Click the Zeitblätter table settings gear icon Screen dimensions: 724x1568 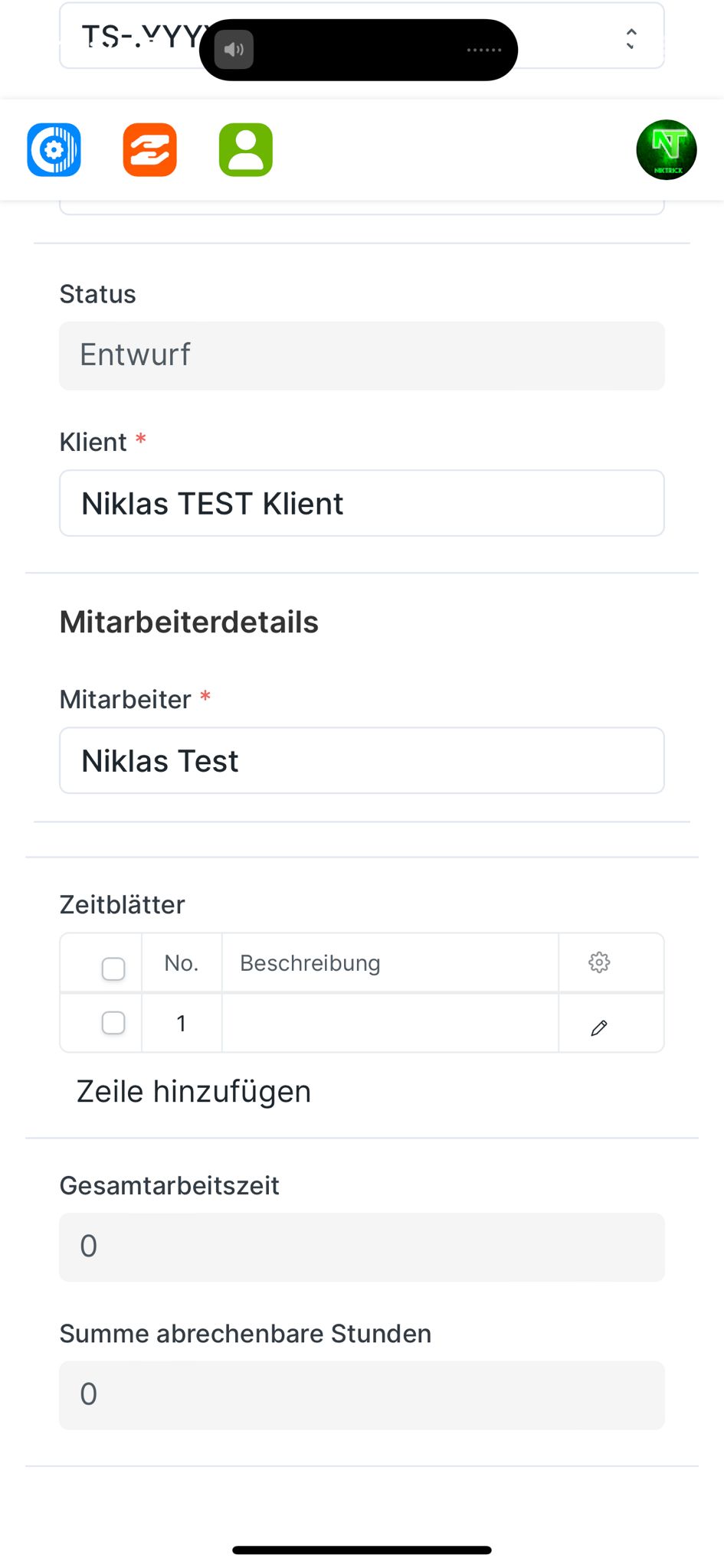[599, 962]
